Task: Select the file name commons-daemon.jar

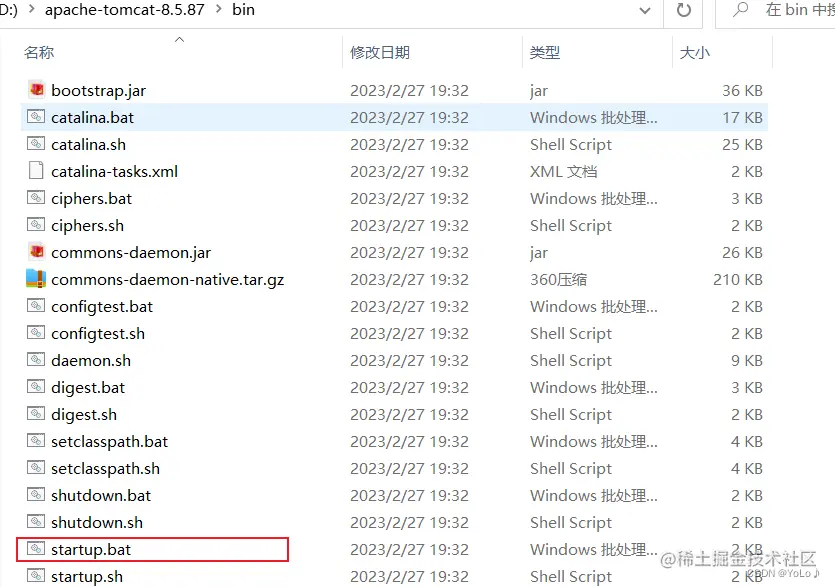Action: [x=131, y=252]
